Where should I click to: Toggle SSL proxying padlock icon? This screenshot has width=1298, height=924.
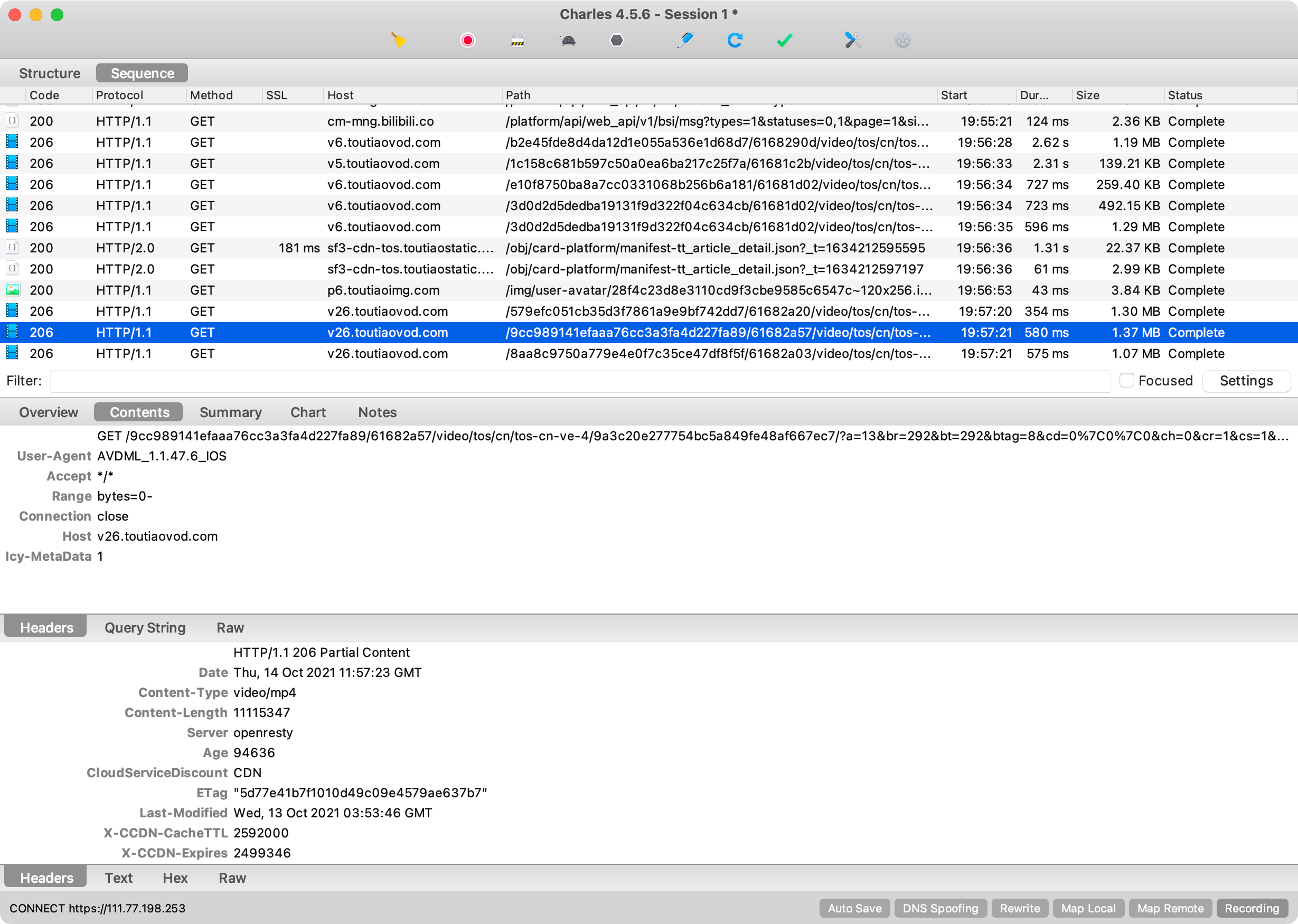click(x=518, y=41)
